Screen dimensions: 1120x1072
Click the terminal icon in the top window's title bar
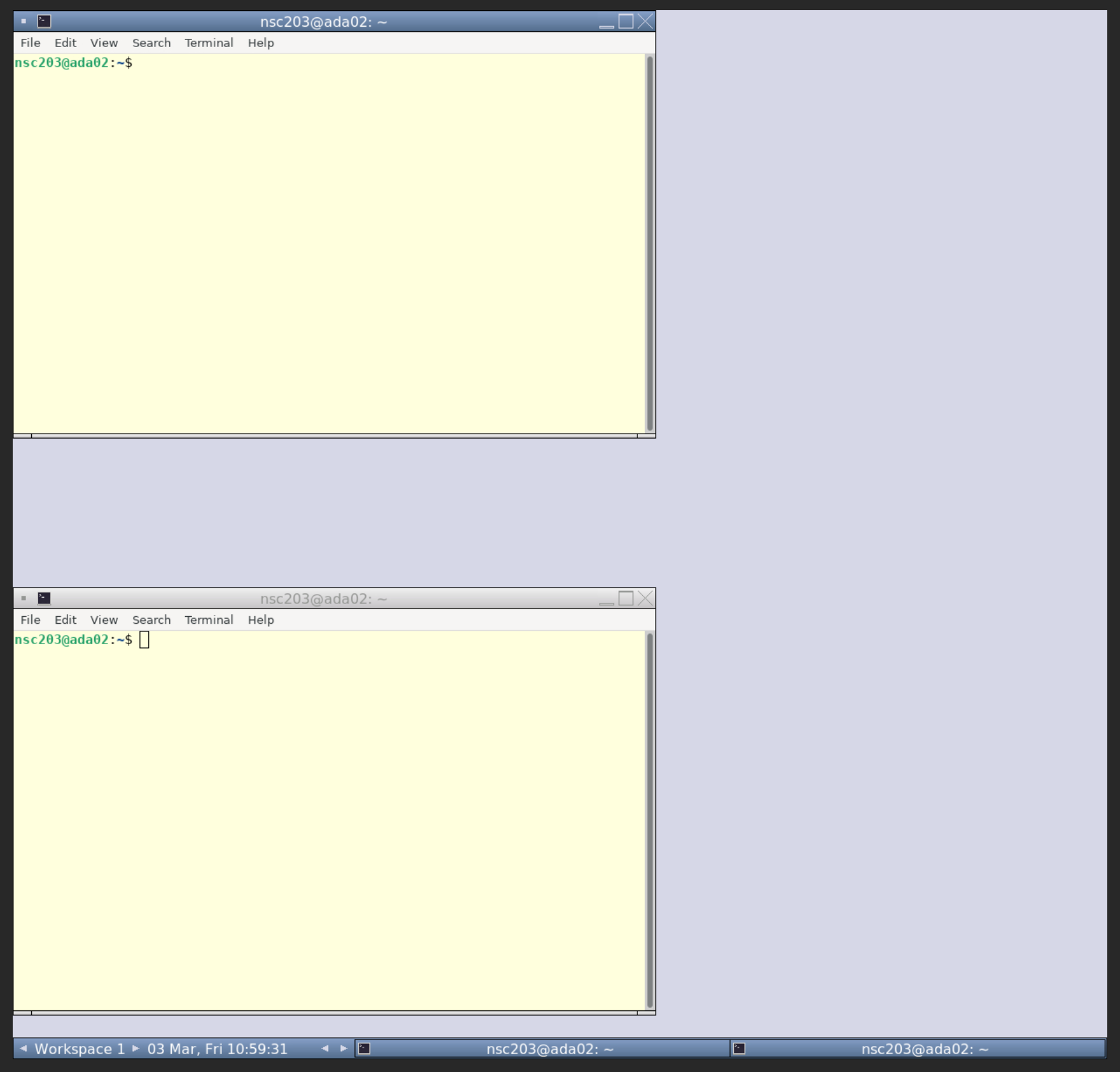coord(44,22)
